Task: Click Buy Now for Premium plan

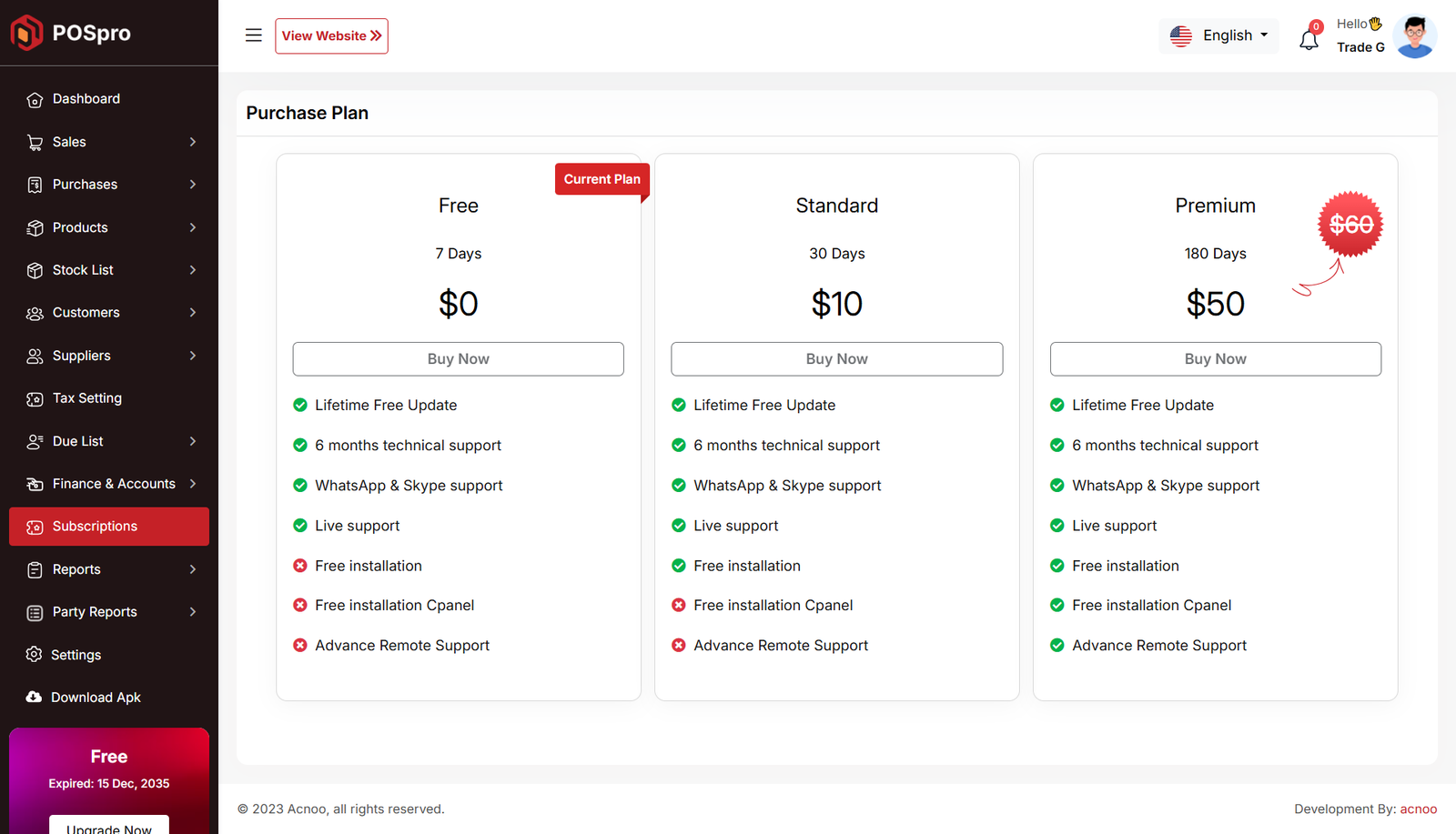Action: [x=1215, y=359]
